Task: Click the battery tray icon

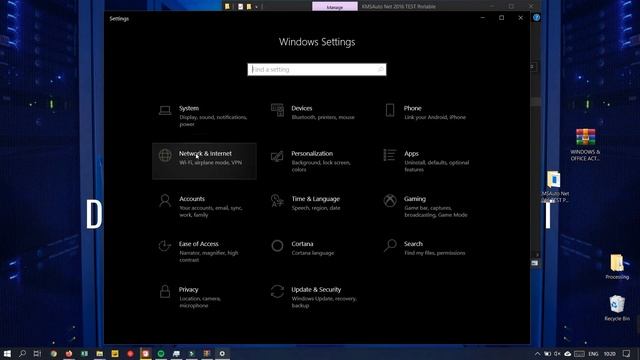Action: coord(547,354)
